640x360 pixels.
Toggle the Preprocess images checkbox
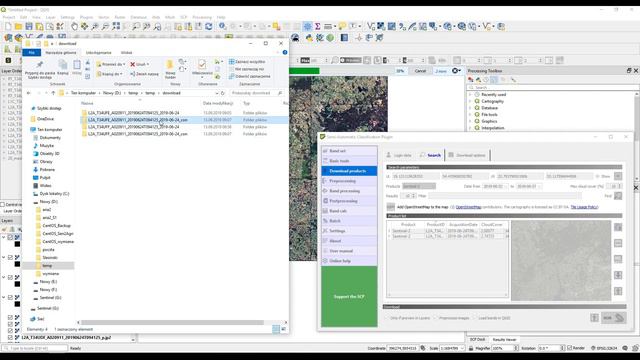tap(436, 318)
